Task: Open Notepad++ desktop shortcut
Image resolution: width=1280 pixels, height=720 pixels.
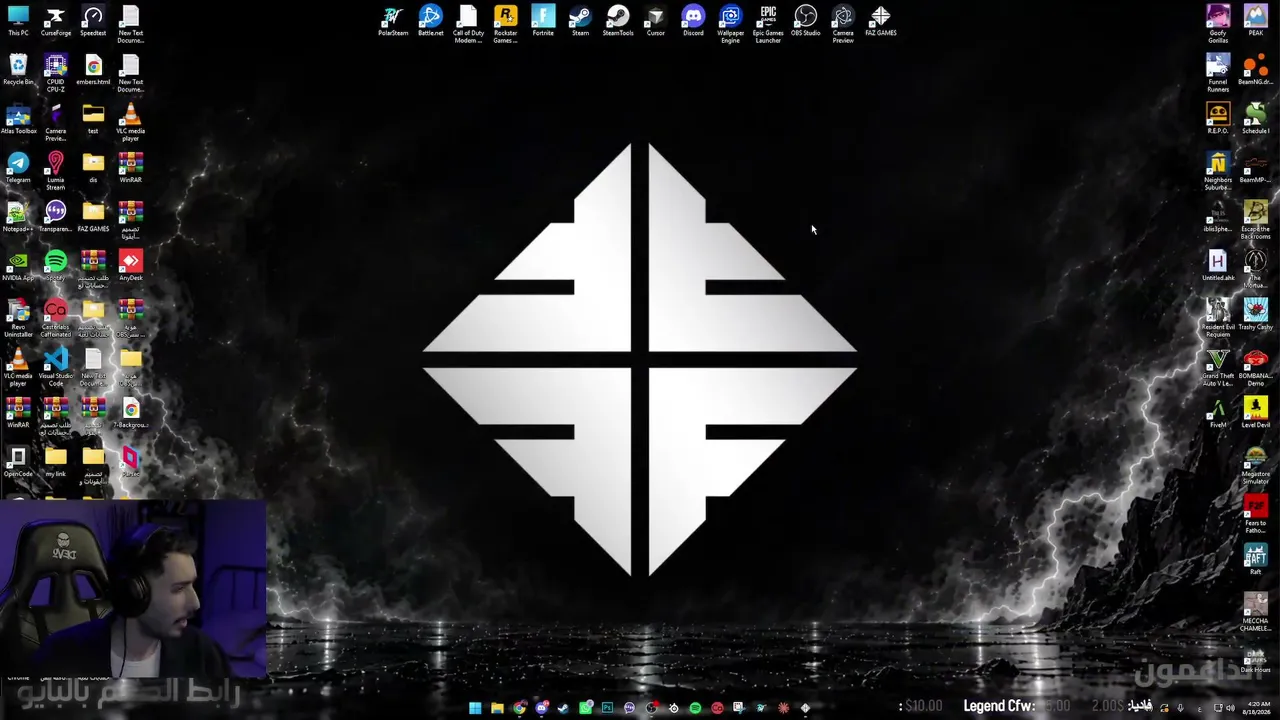Action: coord(18,217)
